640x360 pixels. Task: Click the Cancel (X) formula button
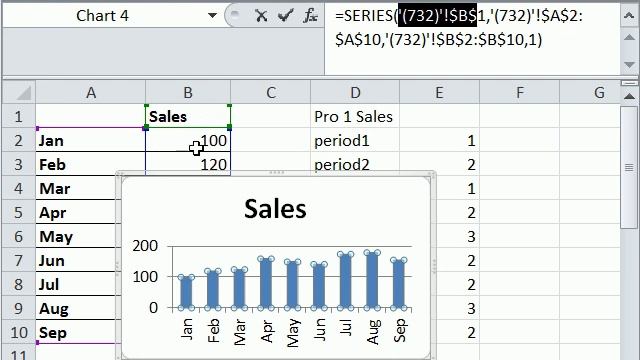click(x=261, y=16)
